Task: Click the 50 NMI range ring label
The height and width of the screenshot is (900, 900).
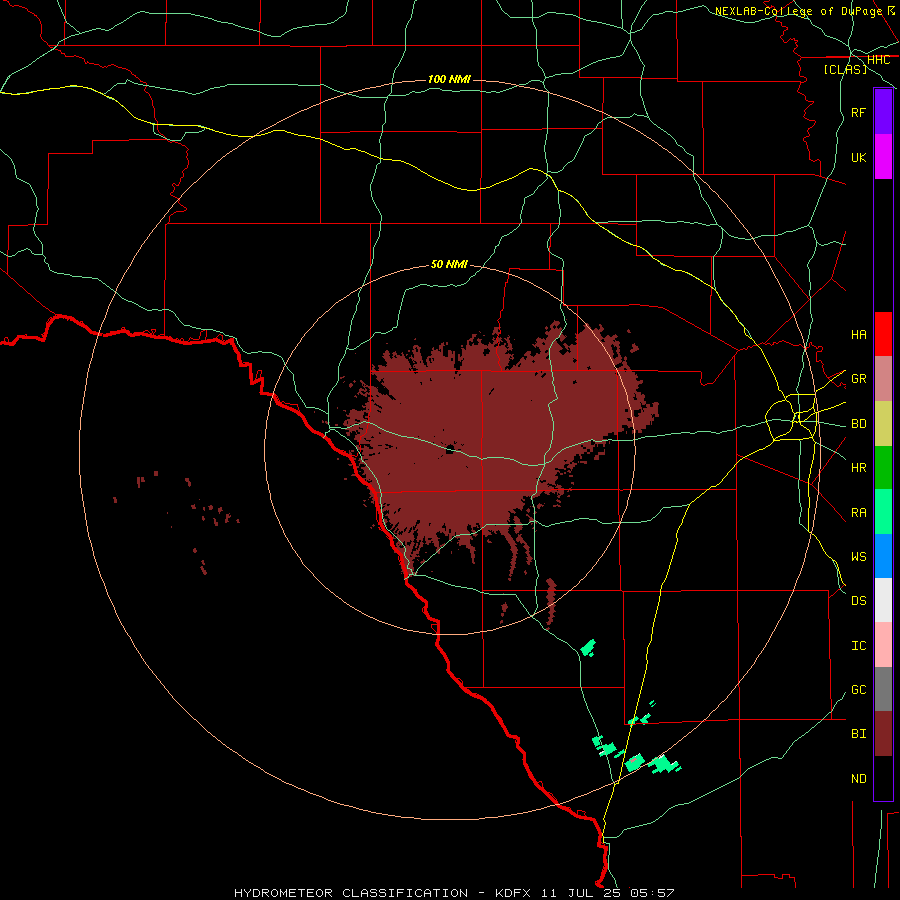Action: tap(449, 264)
